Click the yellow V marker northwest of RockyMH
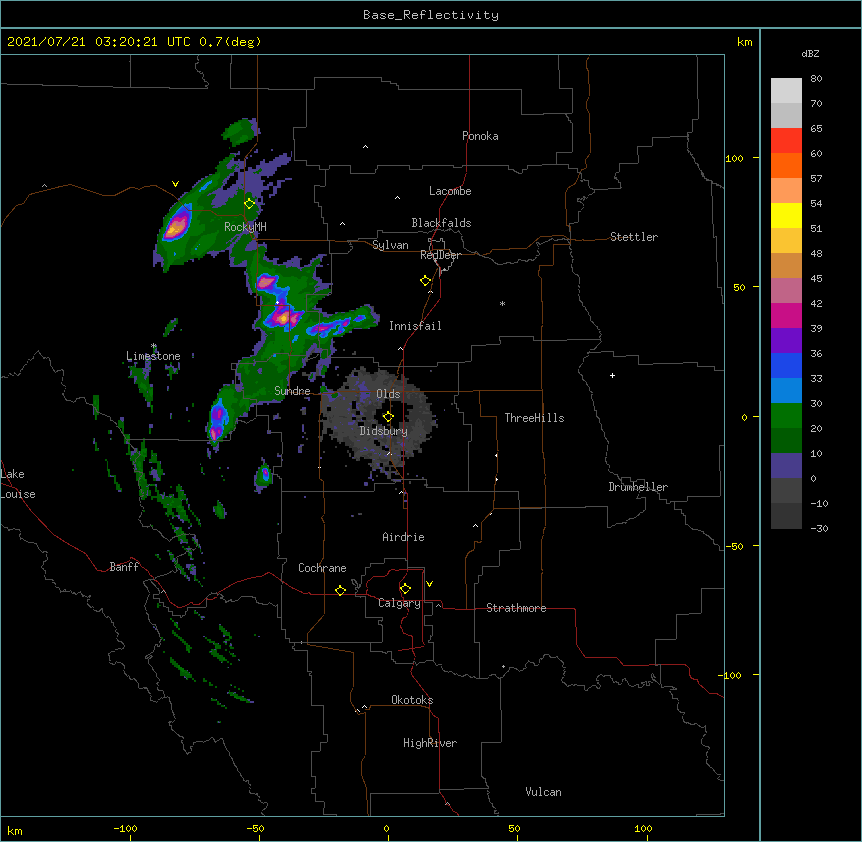Image resolution: width=862 pixels, height=842 pixels. pos(175,184)
